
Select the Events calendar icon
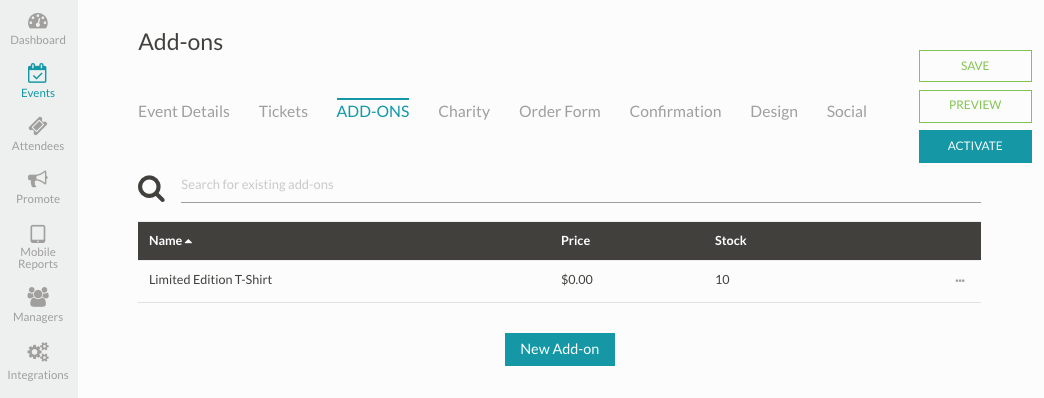[37, 73]
